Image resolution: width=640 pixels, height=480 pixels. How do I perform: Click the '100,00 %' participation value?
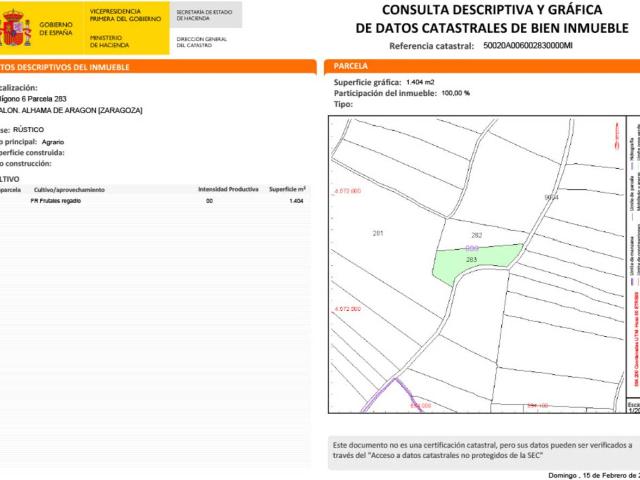point(456,93)
